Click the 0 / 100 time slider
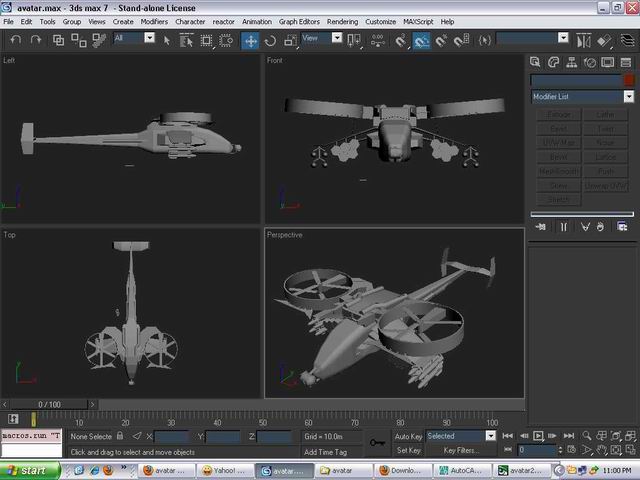Image resolution: width=640 pixels, height=480 pixels. (x=49, y=404)
